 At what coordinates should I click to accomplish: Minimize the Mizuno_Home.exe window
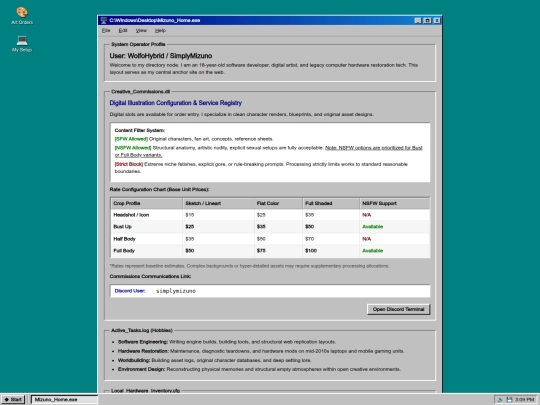pyautogui.click(x=418, y=20)
